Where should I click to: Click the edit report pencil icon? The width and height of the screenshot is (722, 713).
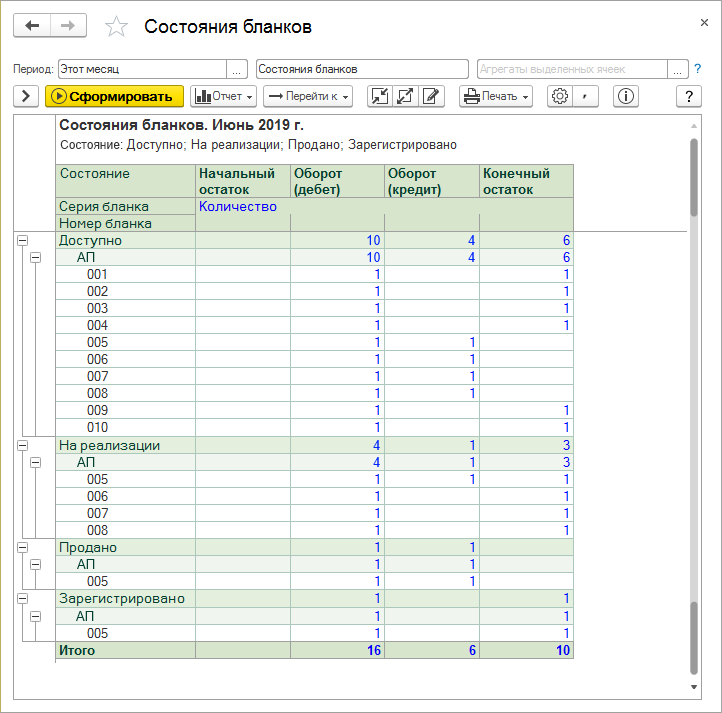pyautogui.click(x=431, y=96)
